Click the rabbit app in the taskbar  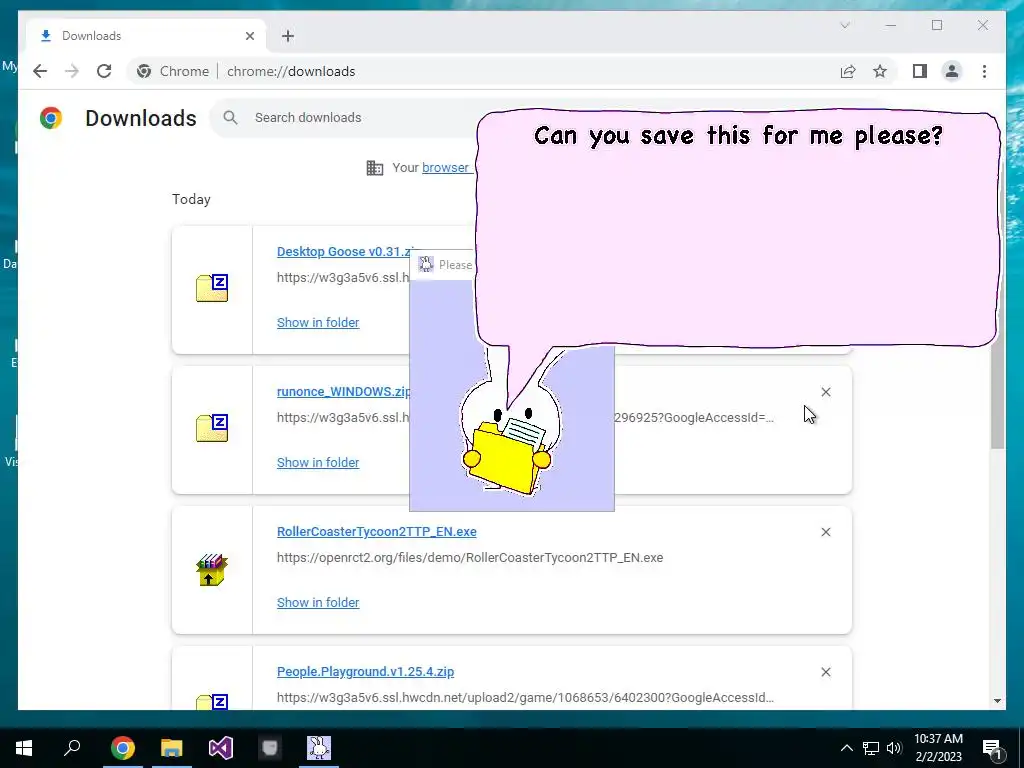(319, 748)
